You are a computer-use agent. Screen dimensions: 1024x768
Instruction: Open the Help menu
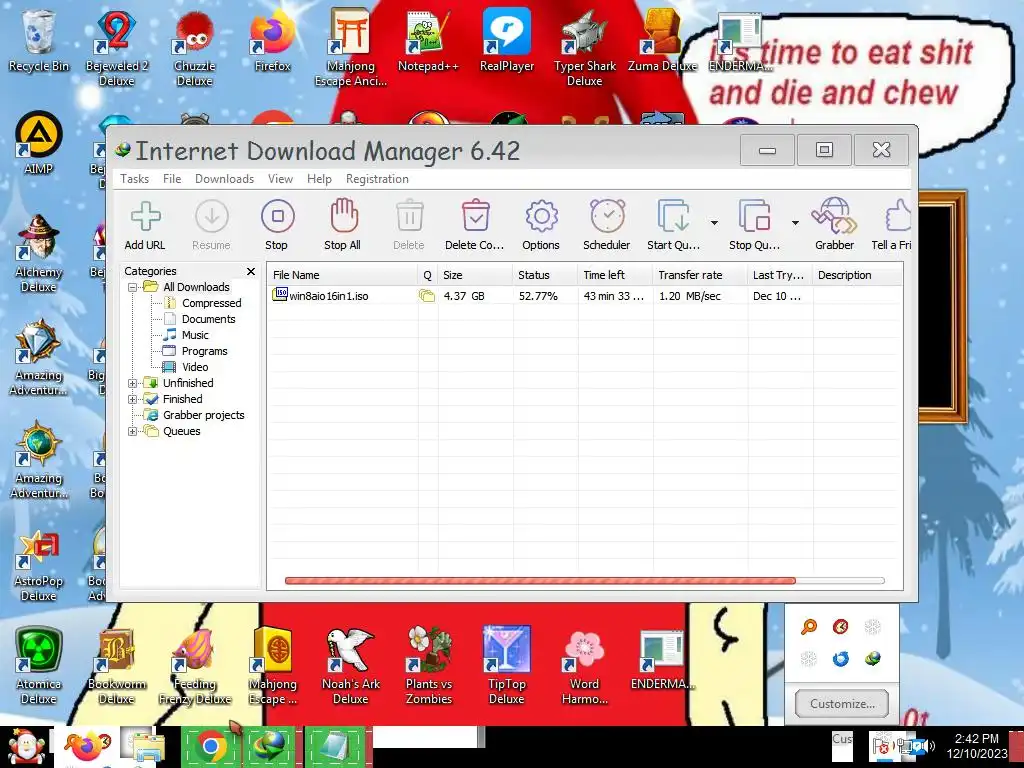[319, 179]
